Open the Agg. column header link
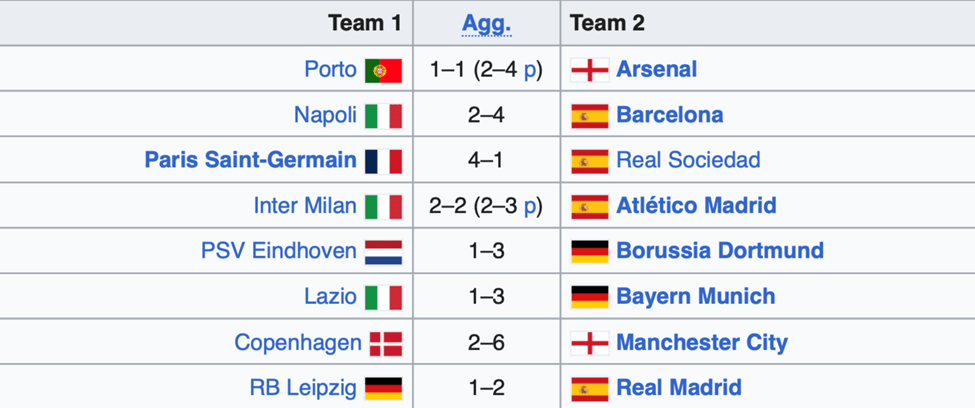Image resolution: width=975 pixels, height=408 pixels. (486, 24)
